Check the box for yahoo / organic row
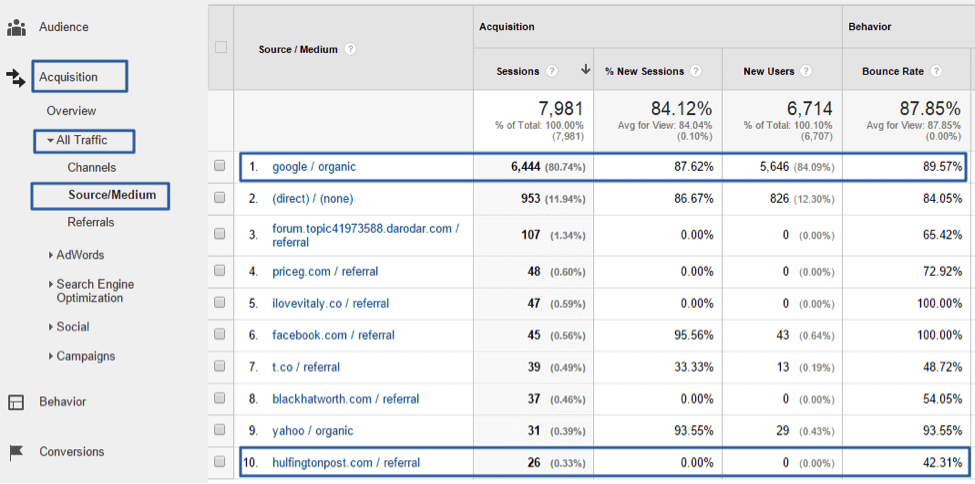The height and width of the screenshot is (484, 975). coord(219,430)
